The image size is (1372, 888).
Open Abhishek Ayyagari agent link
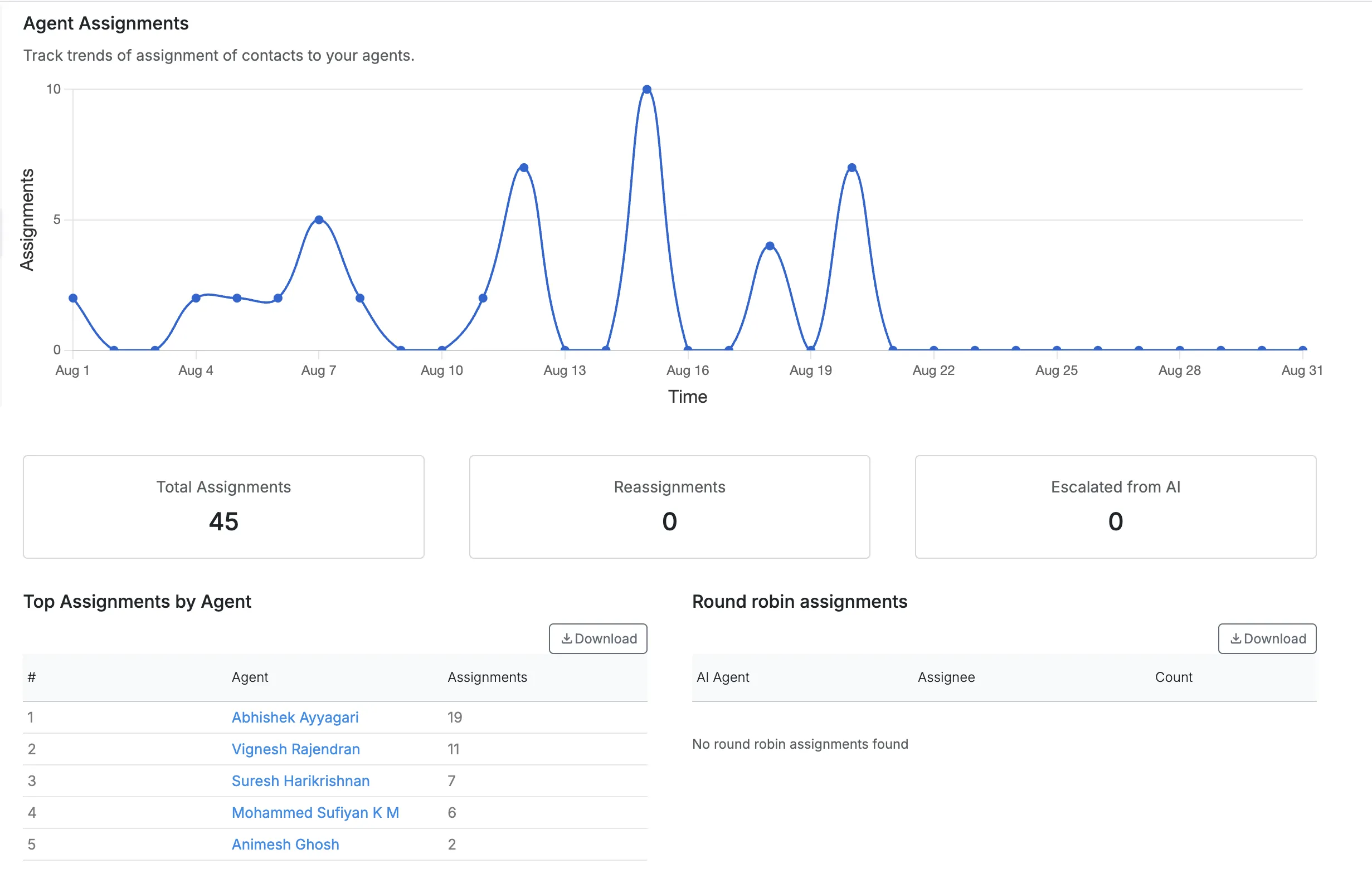(295, 718)
